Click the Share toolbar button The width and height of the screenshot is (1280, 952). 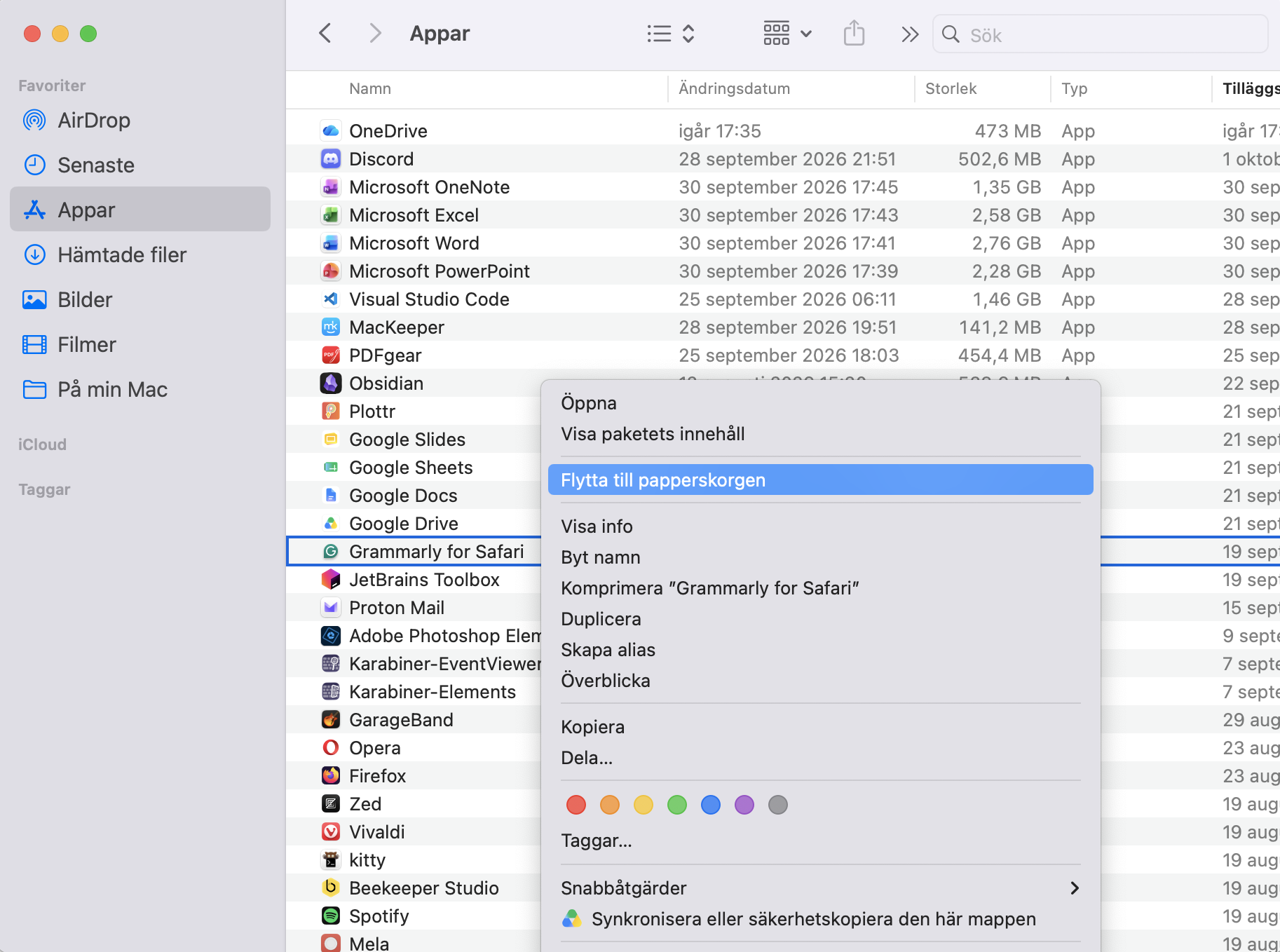(x=854, y=34)
